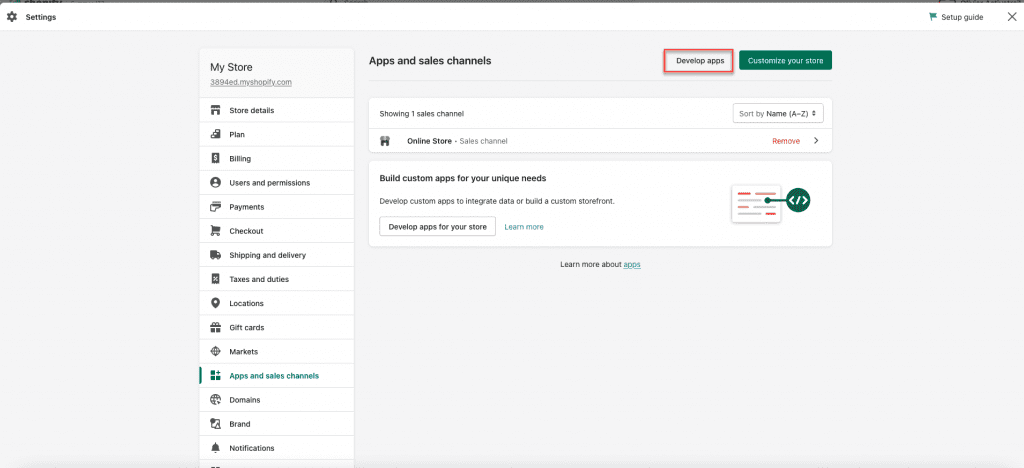Open the Setup guide
Screen dimensions: 1024x468
click(x=956, y=17)
